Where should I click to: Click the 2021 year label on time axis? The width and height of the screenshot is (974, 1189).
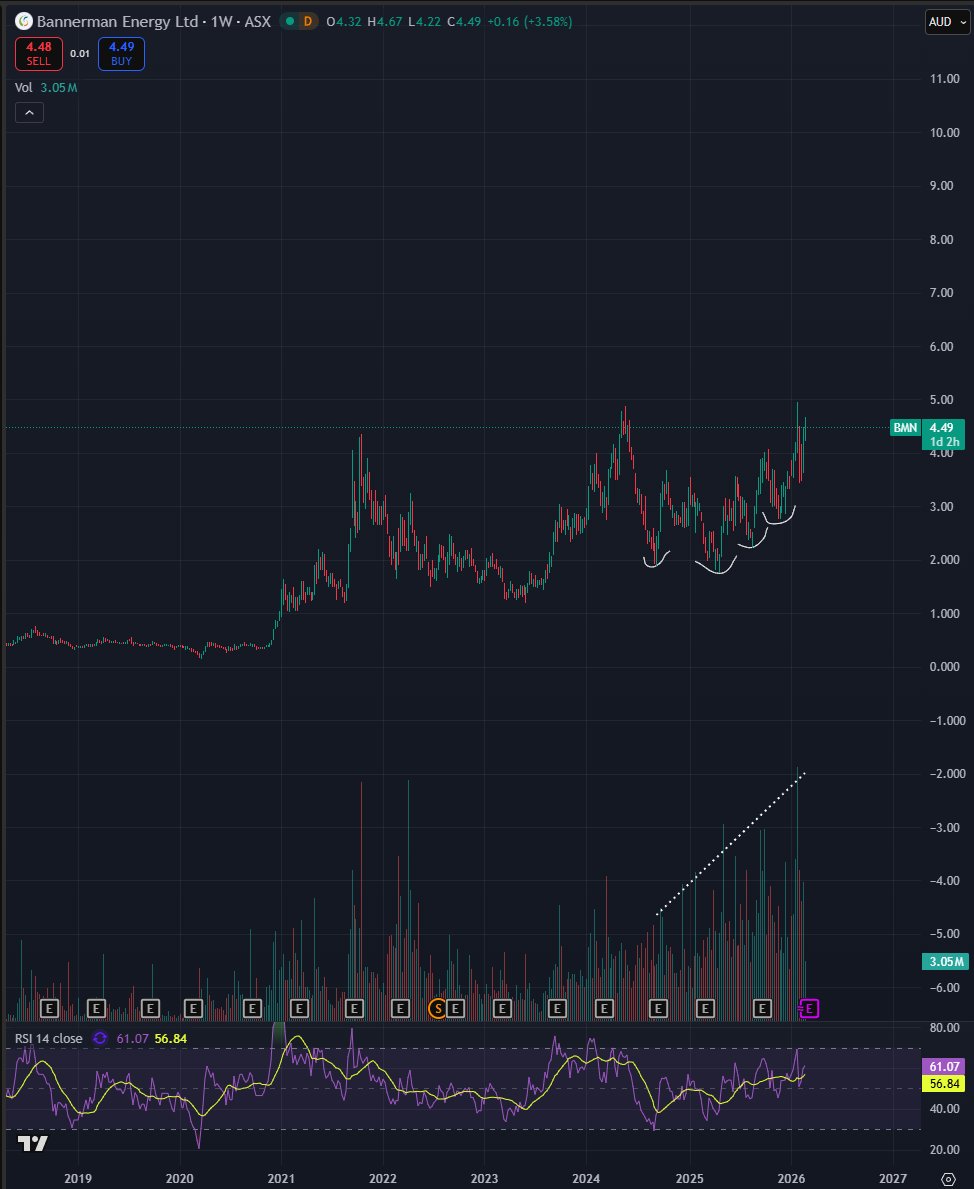(x=281, y=1178)
